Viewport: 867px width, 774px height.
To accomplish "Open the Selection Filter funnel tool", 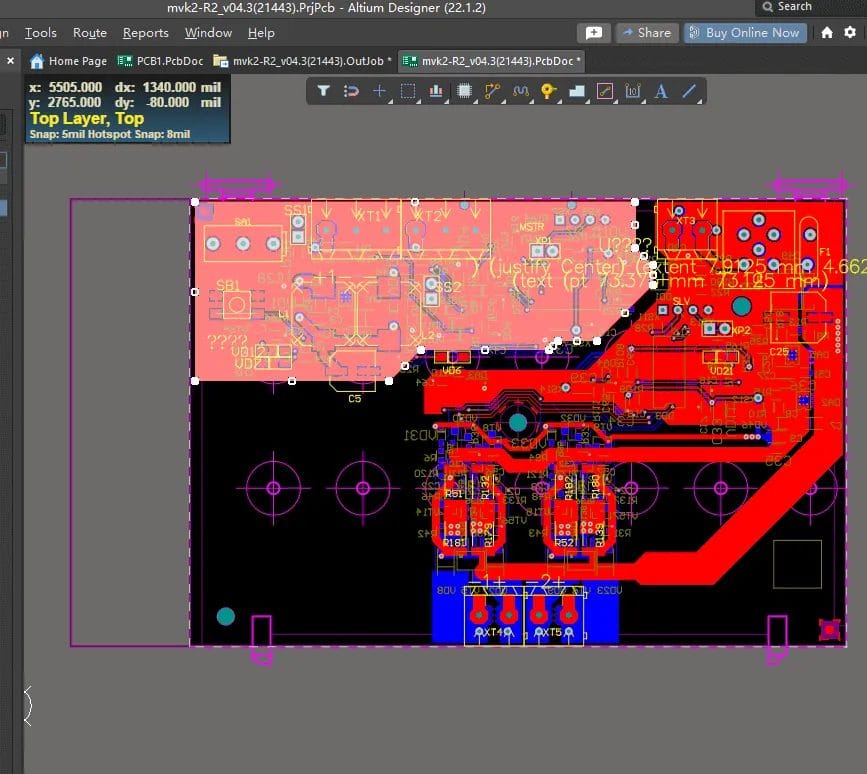I will [323, 91].
